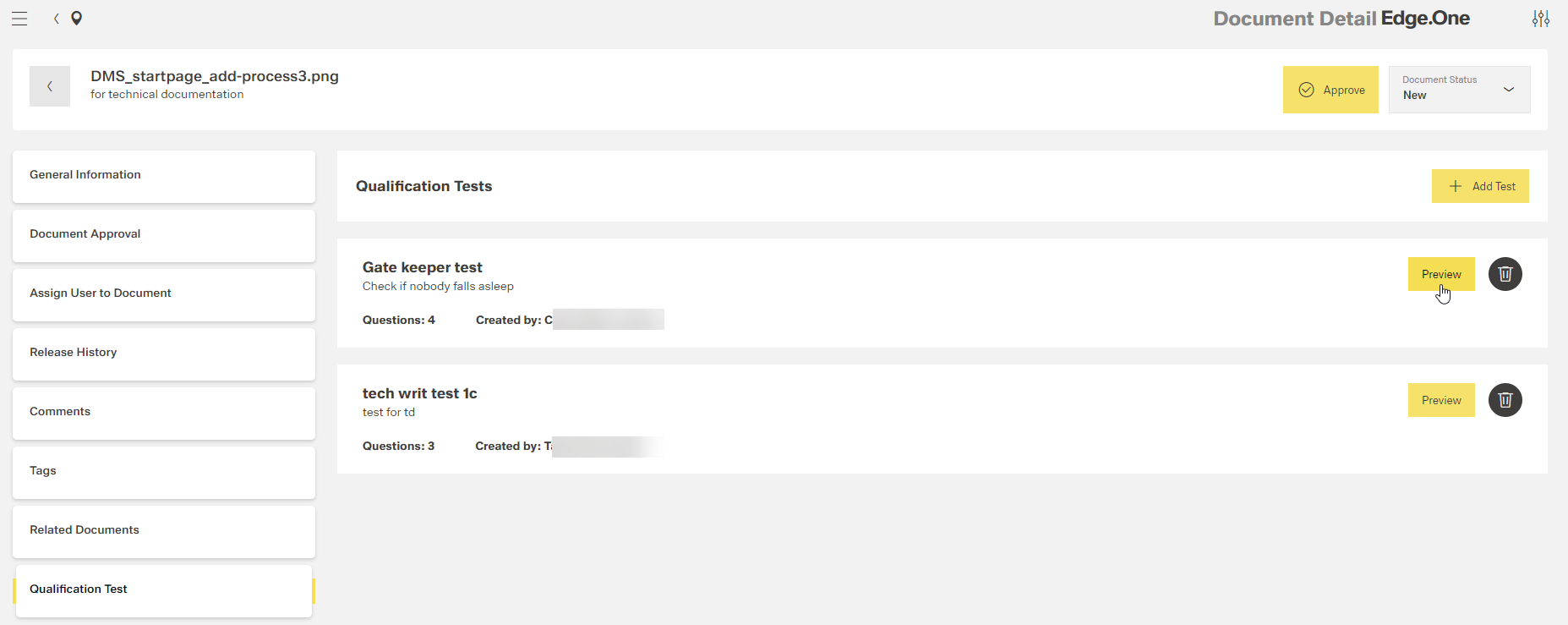Screen dimensions: 1568x625
Task: Open the Comments section
Action: tap(164, 413)
